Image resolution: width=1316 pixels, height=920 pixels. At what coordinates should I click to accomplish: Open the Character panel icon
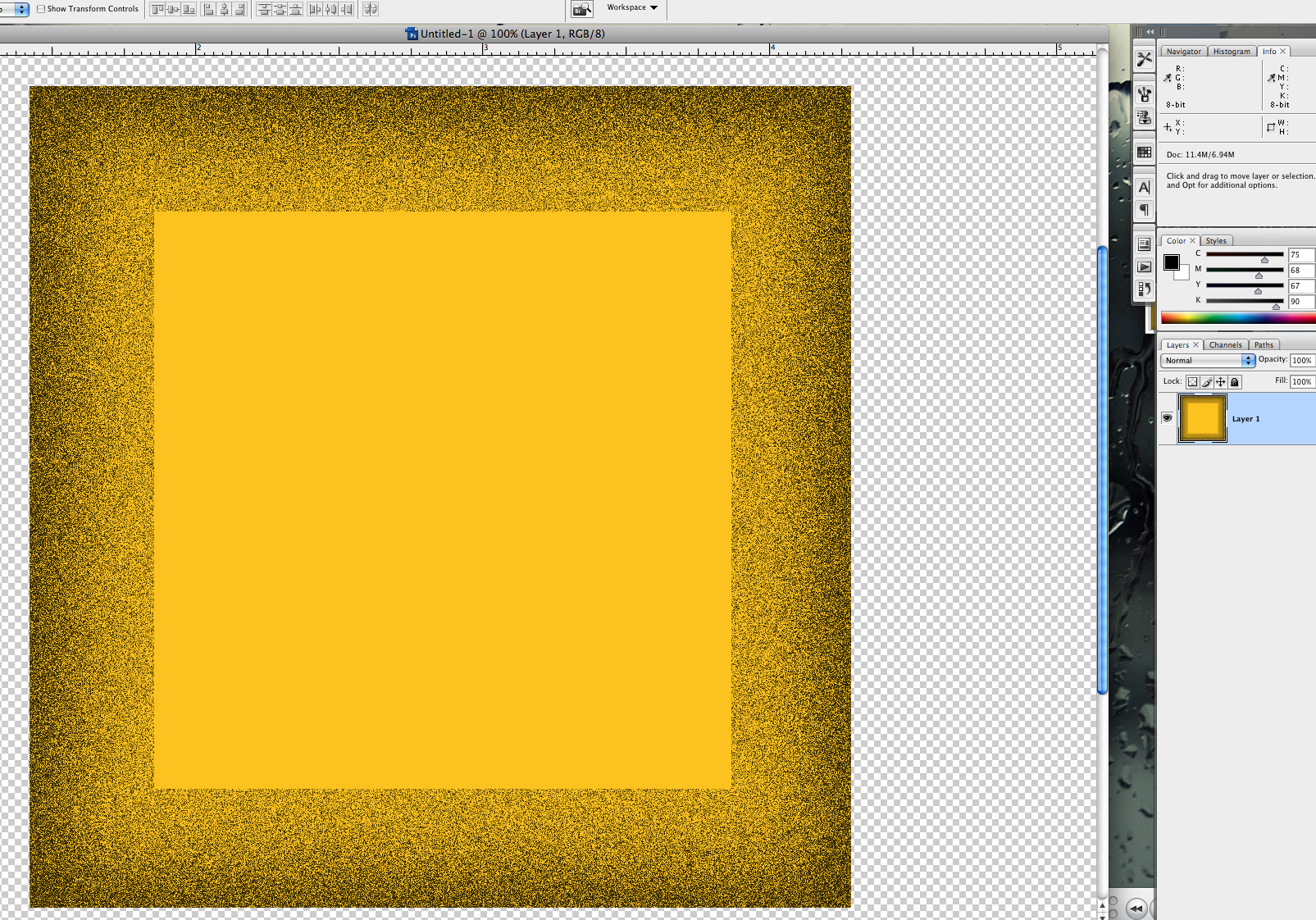1145,187
